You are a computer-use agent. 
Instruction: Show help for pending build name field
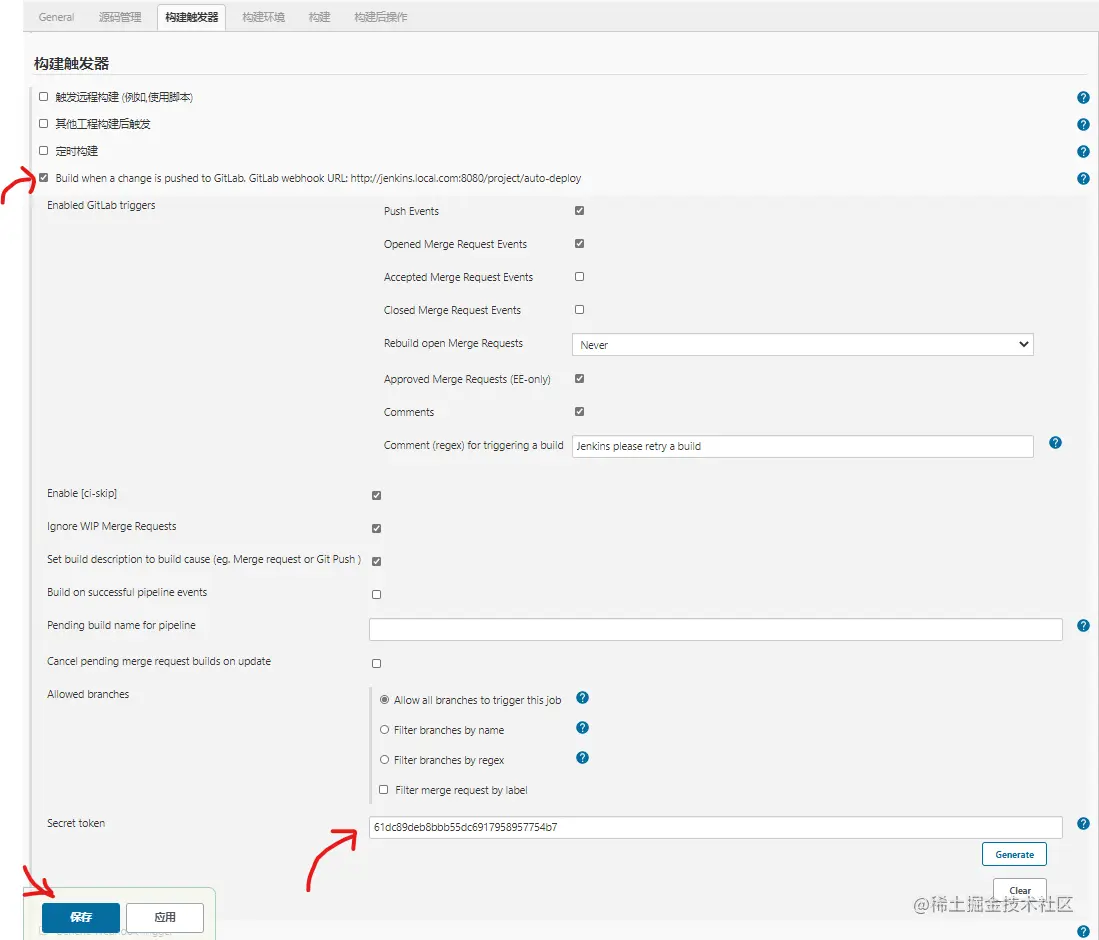point(1083,625)
